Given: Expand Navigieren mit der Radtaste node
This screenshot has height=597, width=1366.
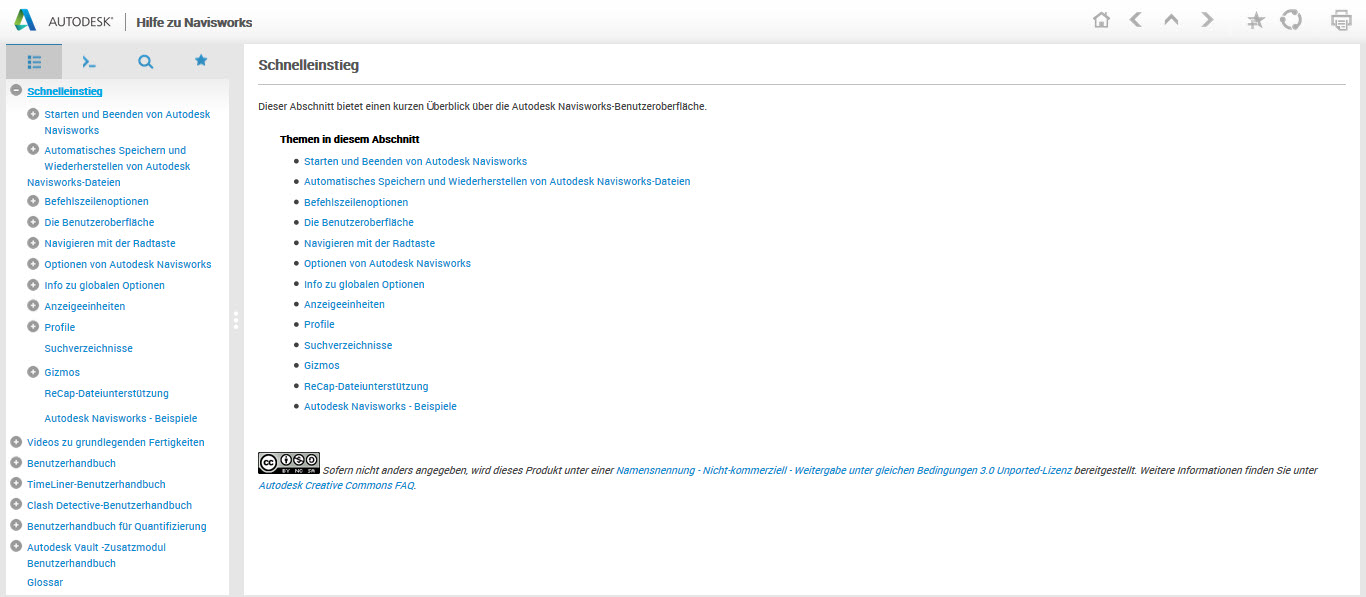Looking at the screenshot, I should 33,243.
